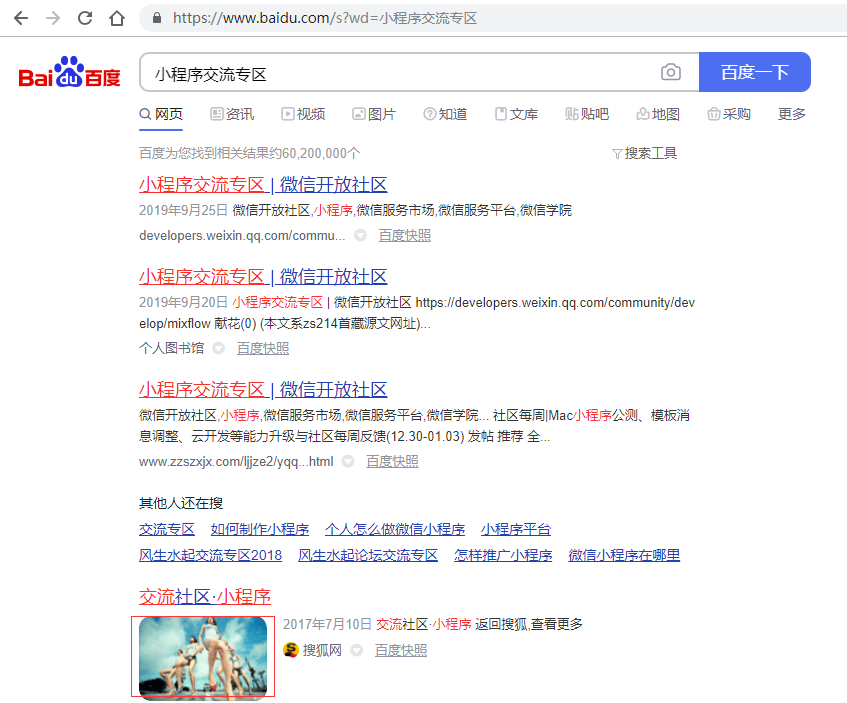This screenshot has width=847, height=703.
Task: Click the 百度为您找到相关结果约60,200,000个 text
Action: pos(250,153)
